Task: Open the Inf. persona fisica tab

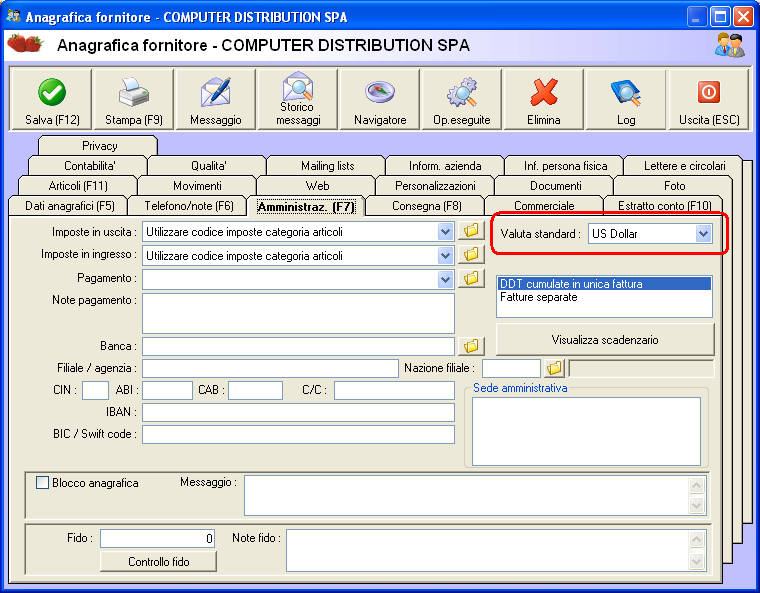Action: [565, 166]
